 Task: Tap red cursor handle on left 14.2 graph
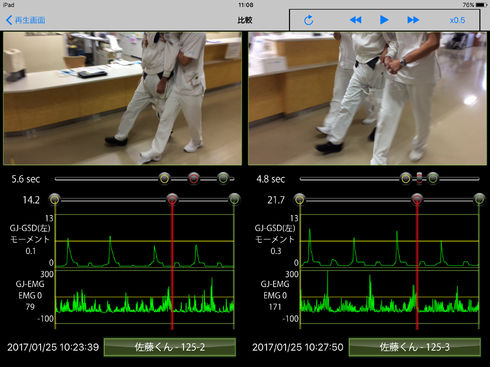172,199
